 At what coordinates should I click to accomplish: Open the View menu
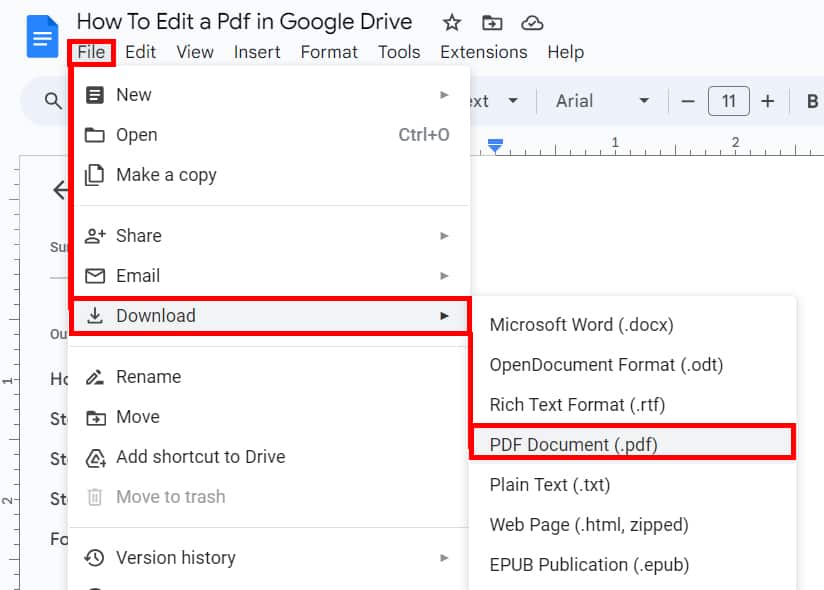tap(195, 52)
